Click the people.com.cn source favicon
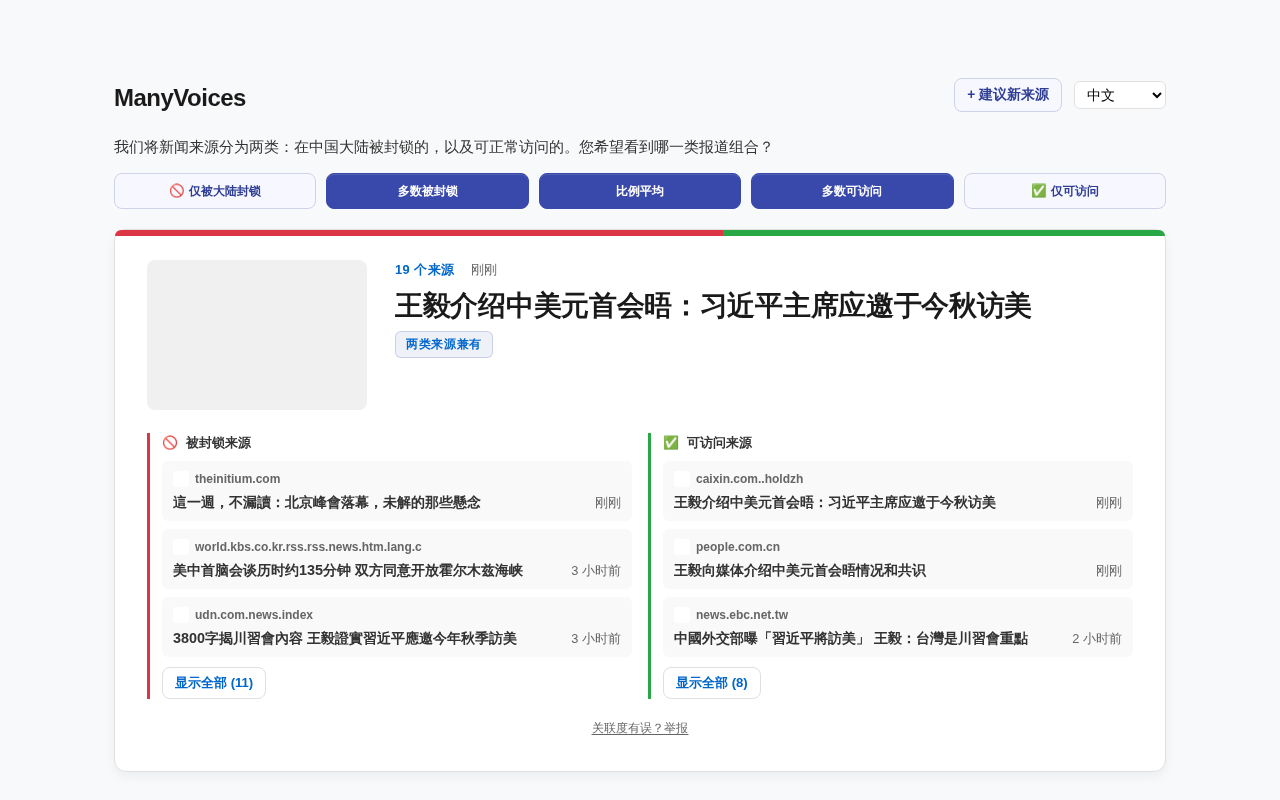 pos(682,547)
